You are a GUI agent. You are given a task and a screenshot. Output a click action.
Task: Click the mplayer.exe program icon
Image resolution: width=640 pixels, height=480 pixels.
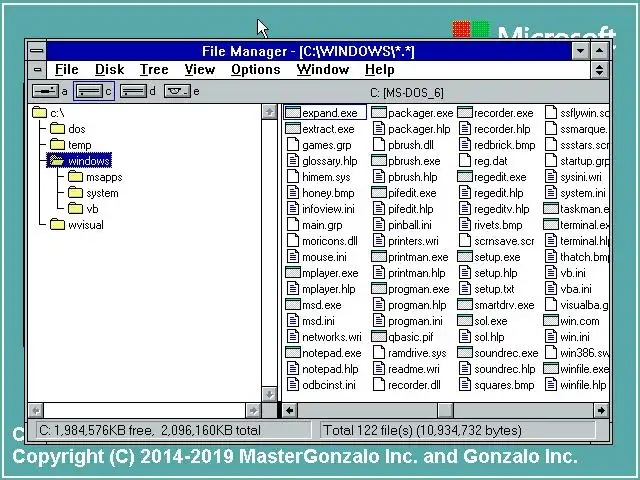click(293, 273)
